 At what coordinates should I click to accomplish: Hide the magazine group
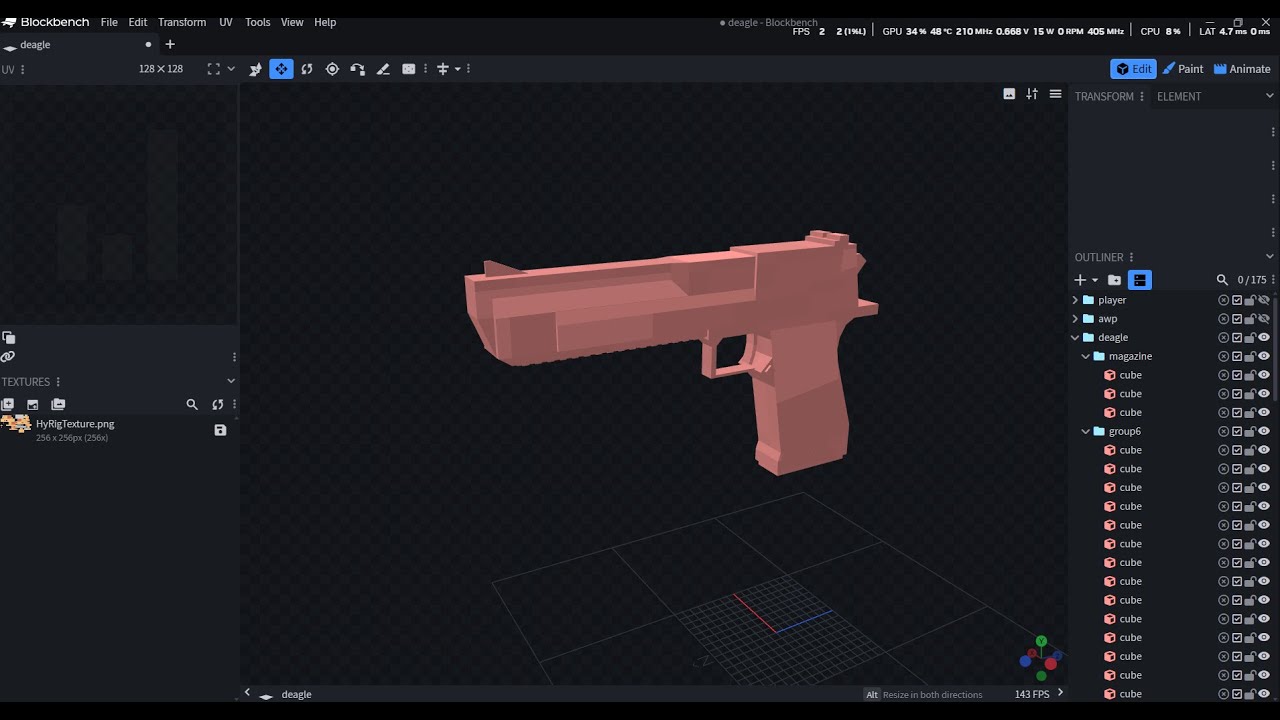pyautogui.click(x=1264, y=356)
